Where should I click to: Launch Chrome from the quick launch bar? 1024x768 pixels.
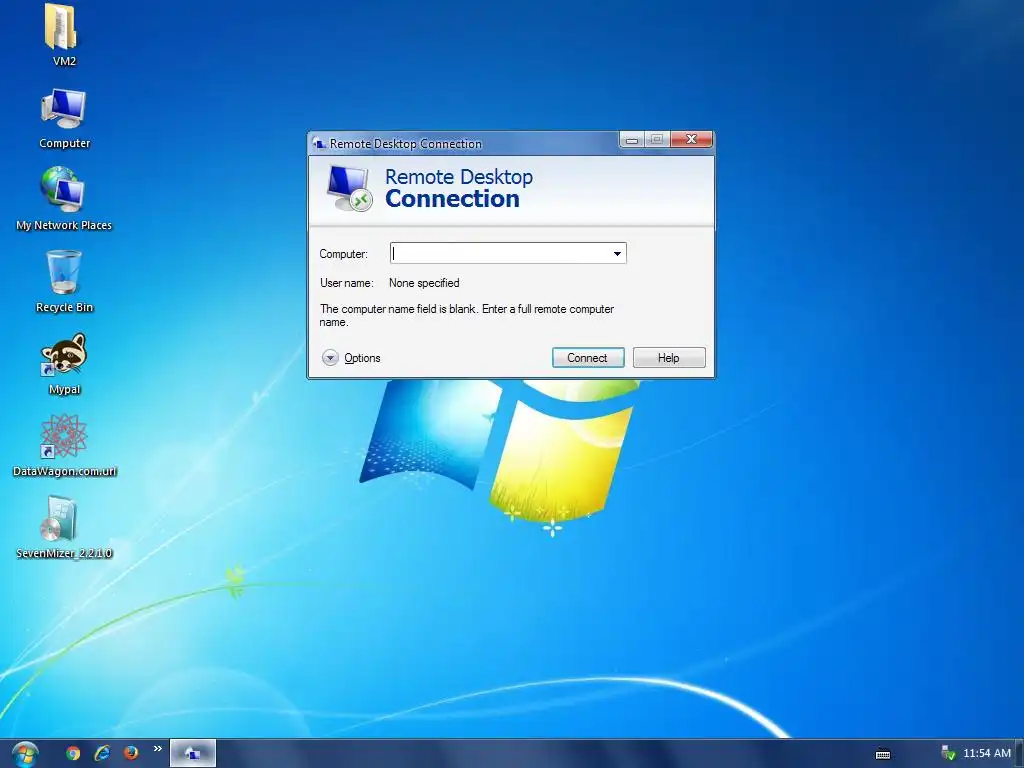tap(73, 753)
